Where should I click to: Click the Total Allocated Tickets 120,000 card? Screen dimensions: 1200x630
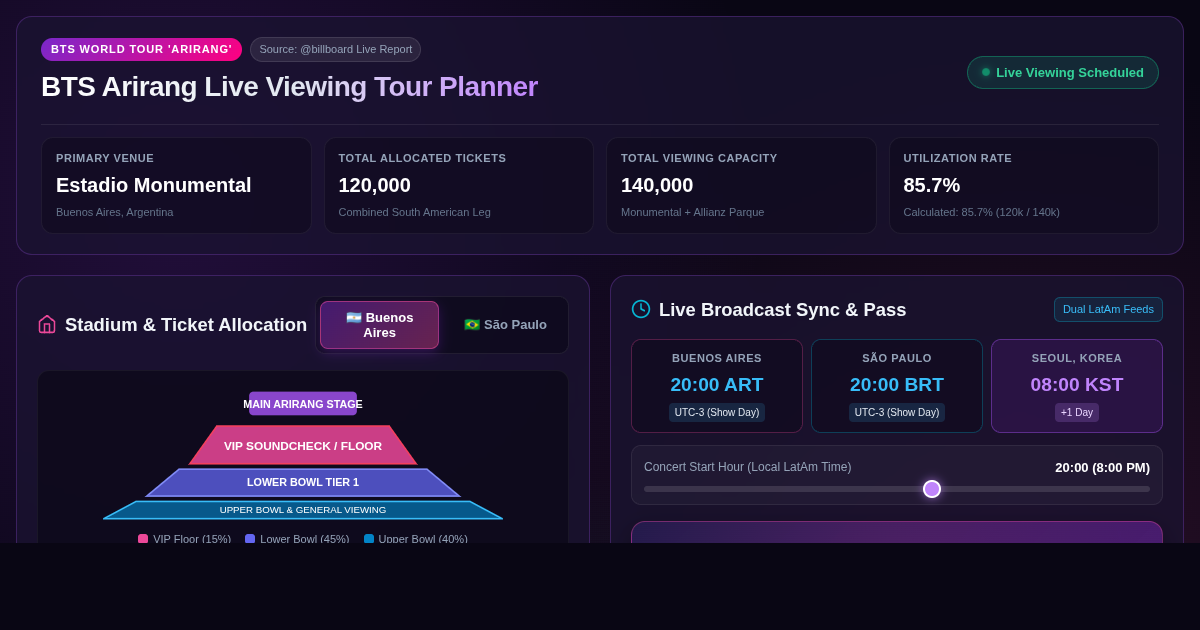[x=459, y=186]
